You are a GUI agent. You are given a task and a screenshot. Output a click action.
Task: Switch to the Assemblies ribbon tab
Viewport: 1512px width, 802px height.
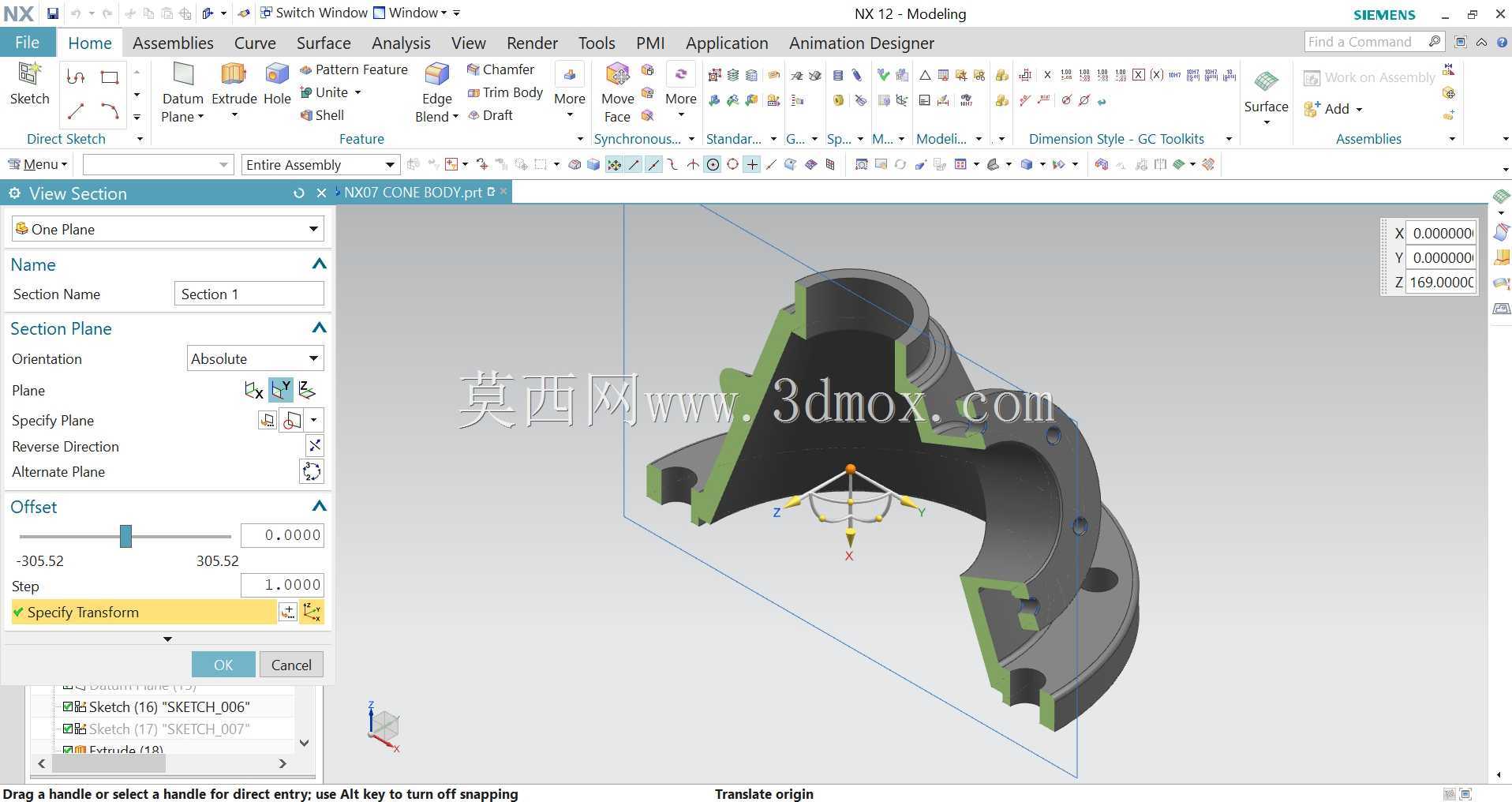pyautogui.click(x=173, y=43)
